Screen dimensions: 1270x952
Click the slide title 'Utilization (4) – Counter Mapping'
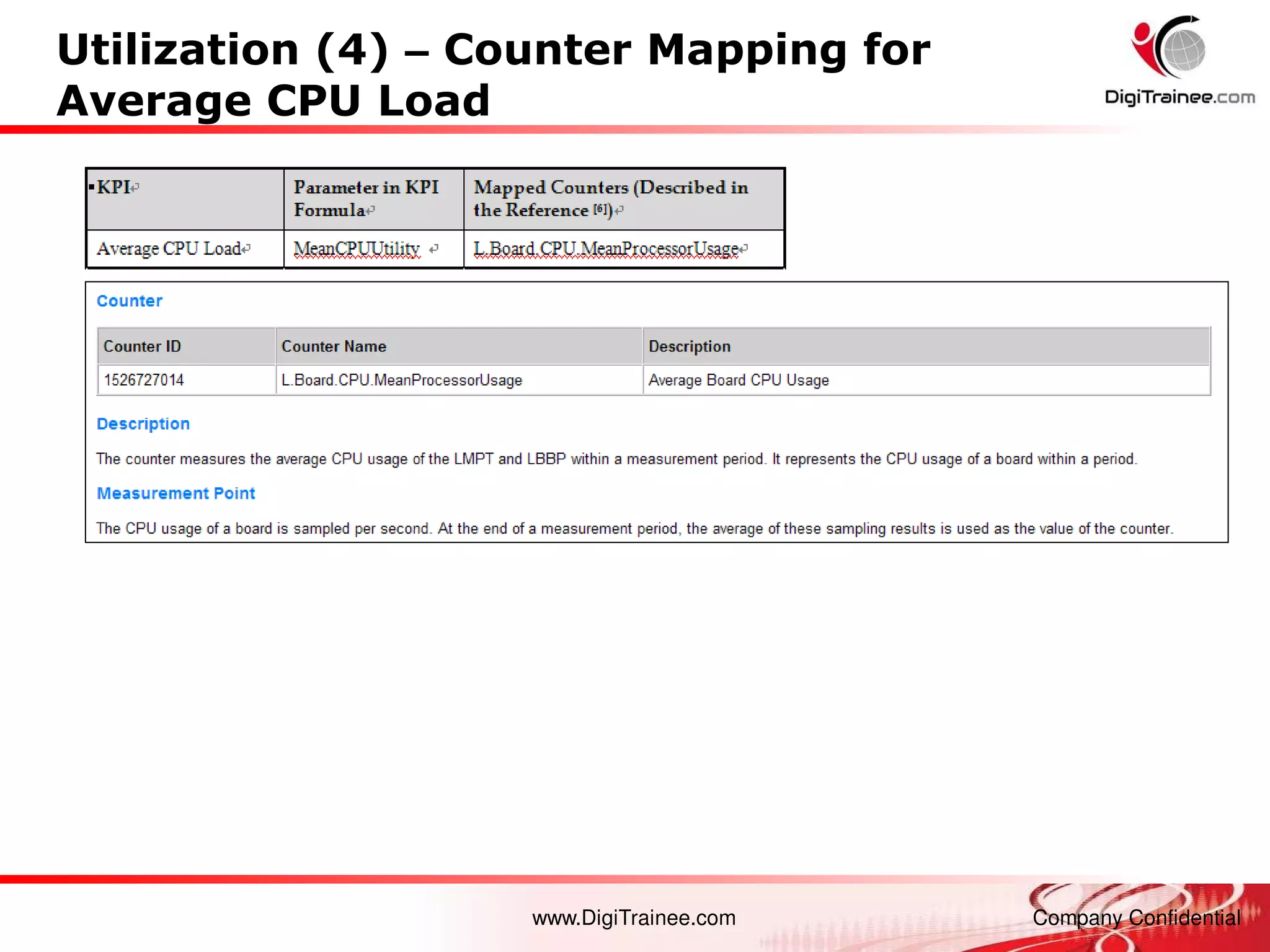493,74
